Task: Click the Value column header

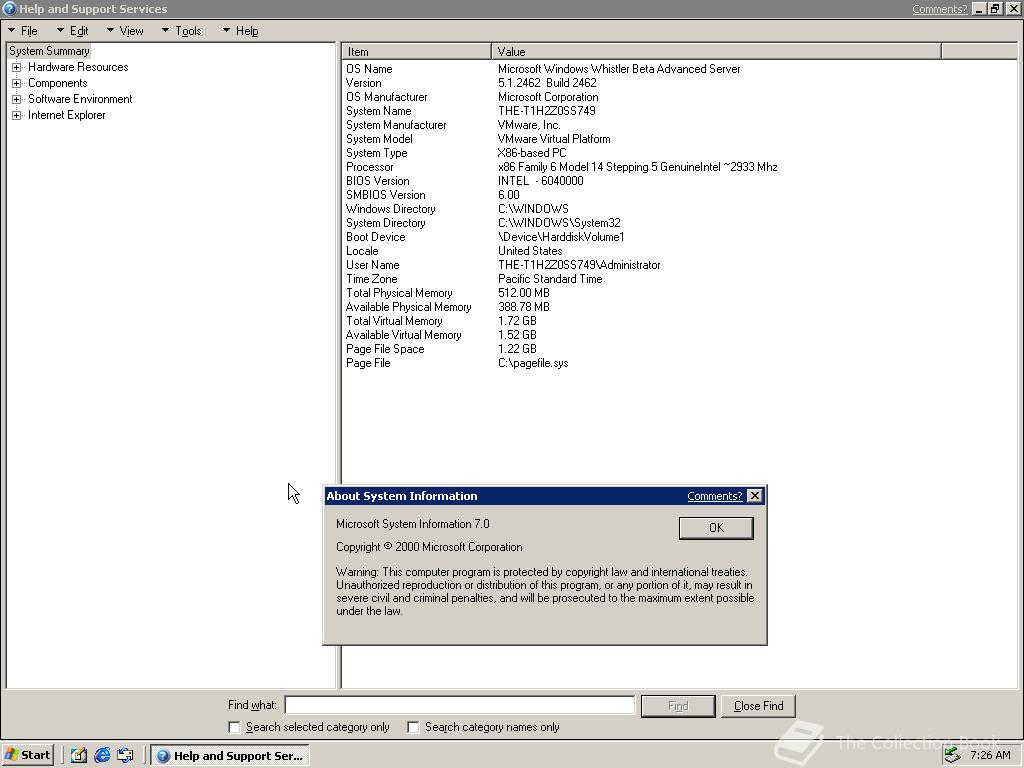Action: click(x=716, y=52)
